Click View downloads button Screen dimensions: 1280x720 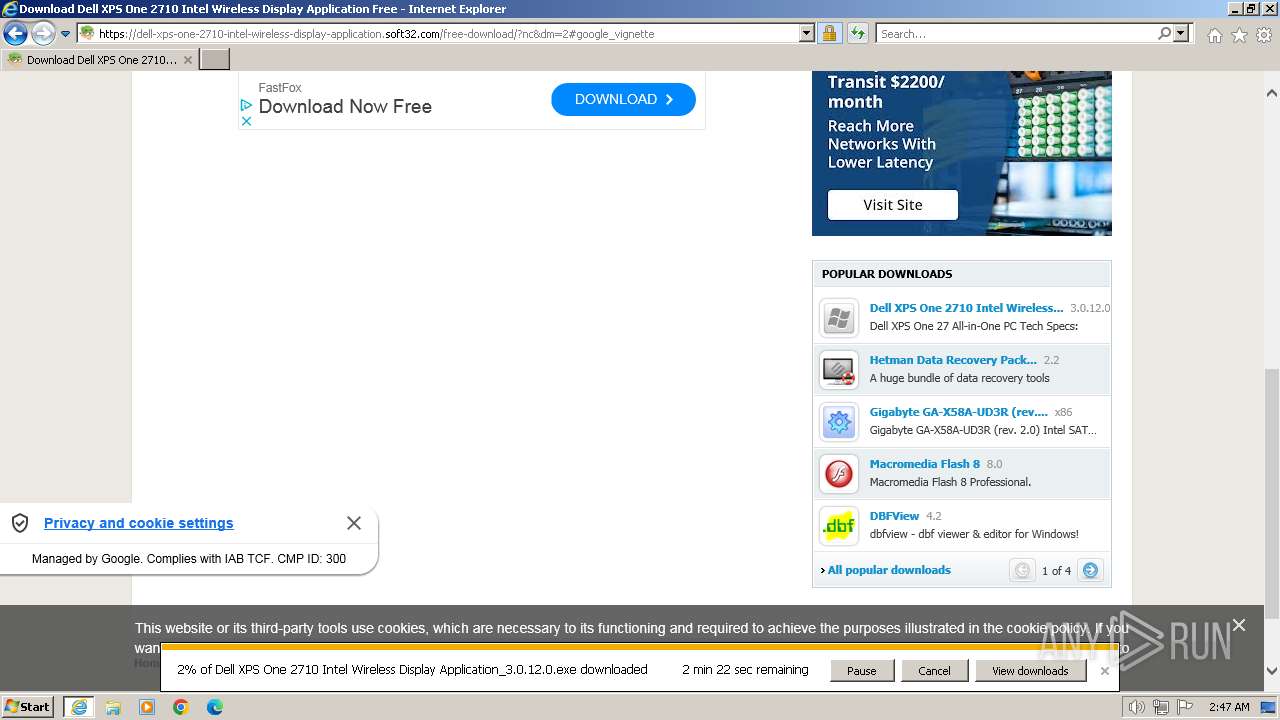click(1030, 671)
